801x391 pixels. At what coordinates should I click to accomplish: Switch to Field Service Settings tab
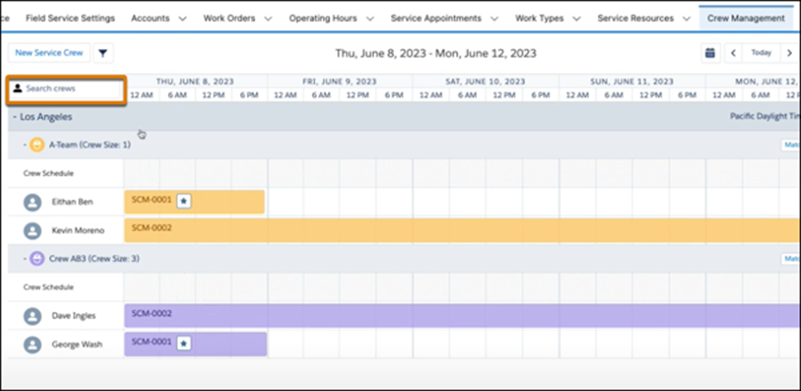click(70, 18)
